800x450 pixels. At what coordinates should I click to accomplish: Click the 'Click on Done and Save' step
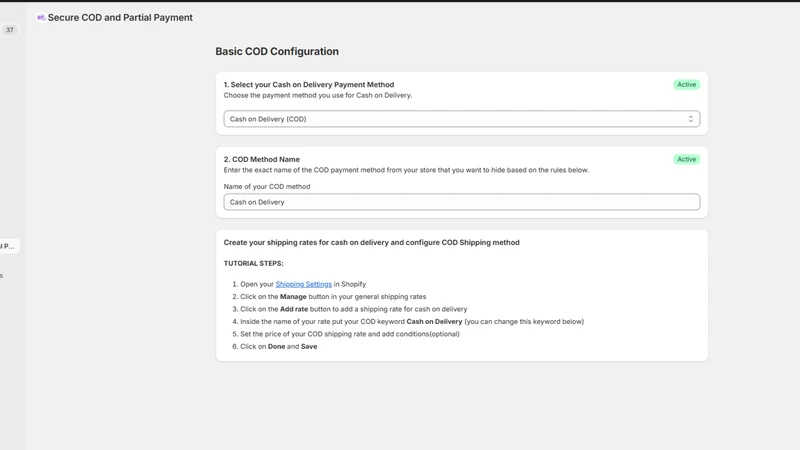tap(279, 346)
